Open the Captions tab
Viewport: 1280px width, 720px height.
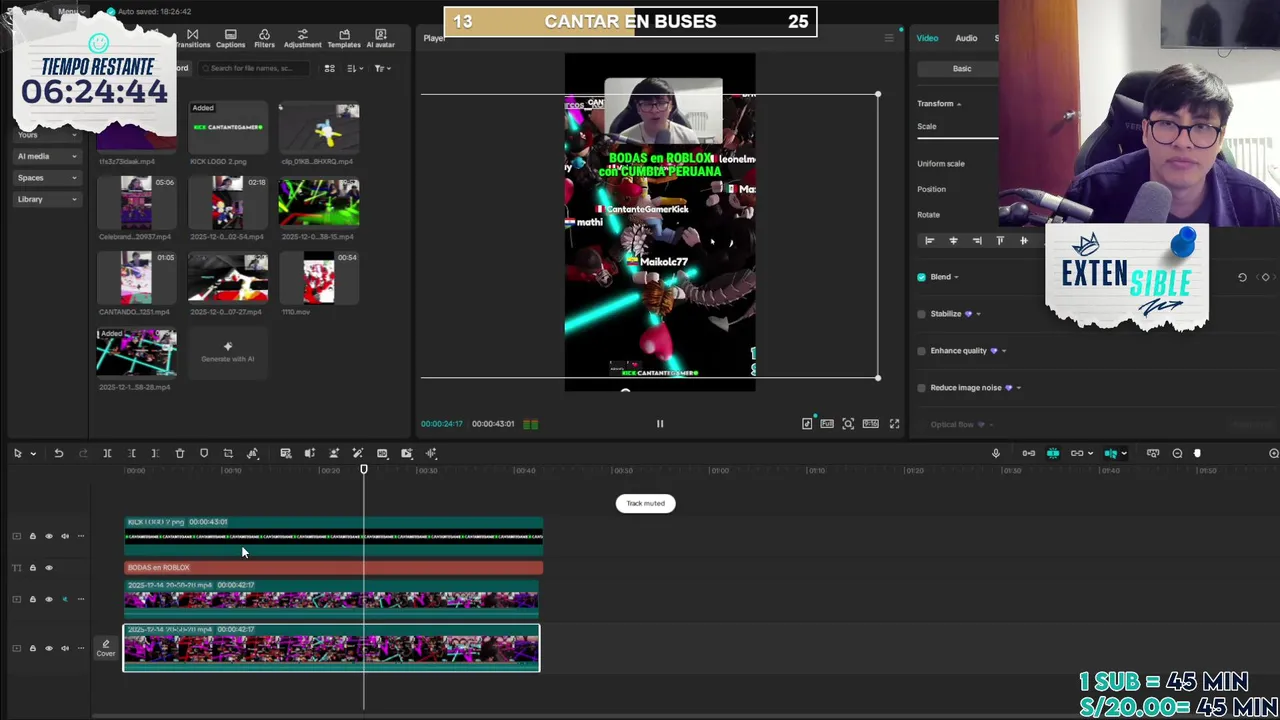click(230, 38)
